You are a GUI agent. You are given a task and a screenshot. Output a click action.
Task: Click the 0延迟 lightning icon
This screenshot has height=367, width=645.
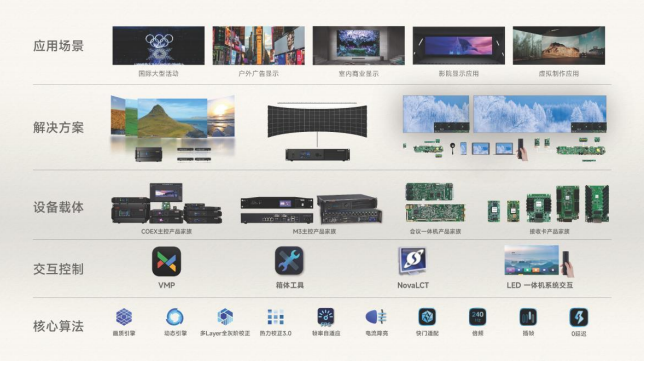579,317
